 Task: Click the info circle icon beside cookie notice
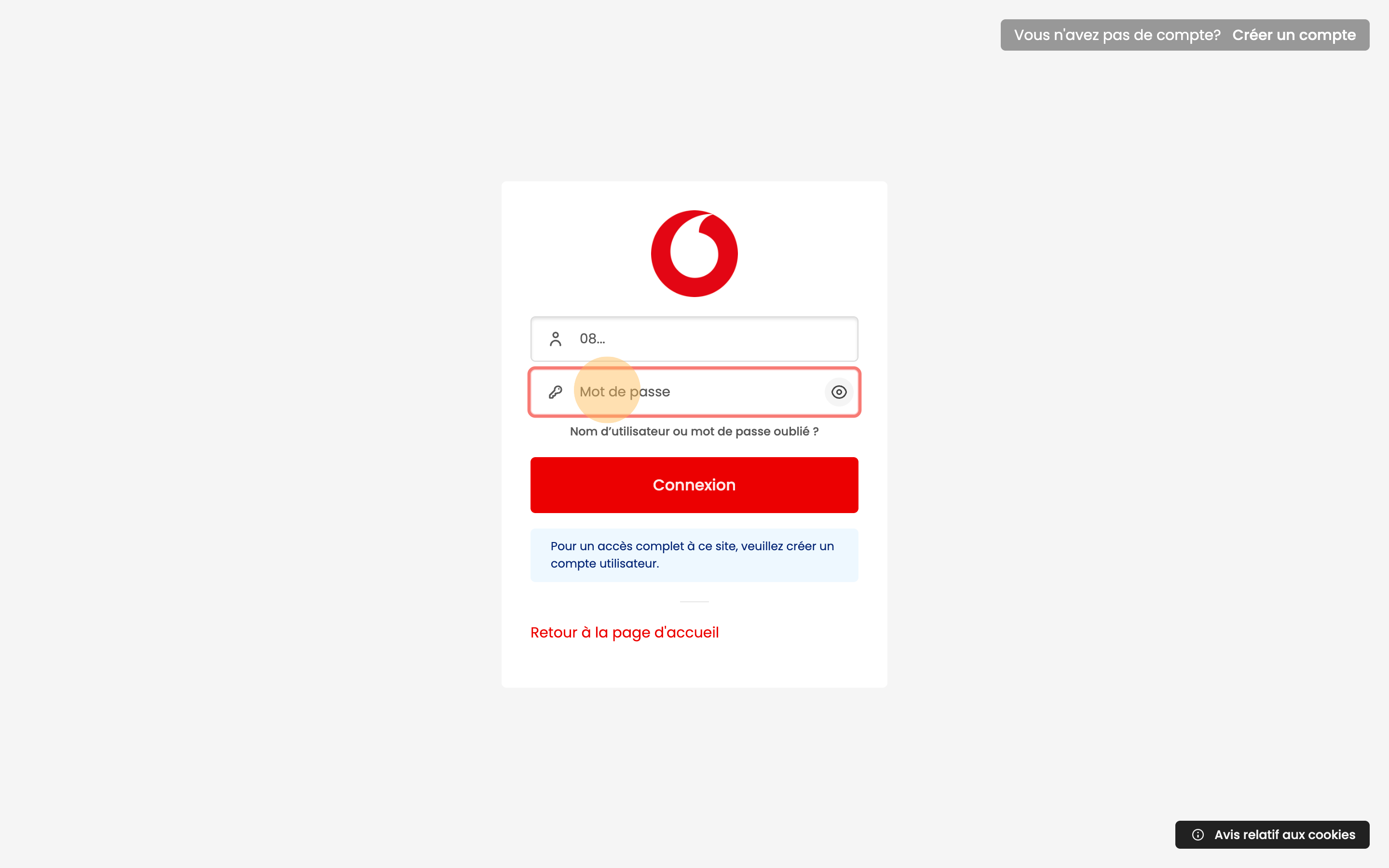pos(1198,835)
